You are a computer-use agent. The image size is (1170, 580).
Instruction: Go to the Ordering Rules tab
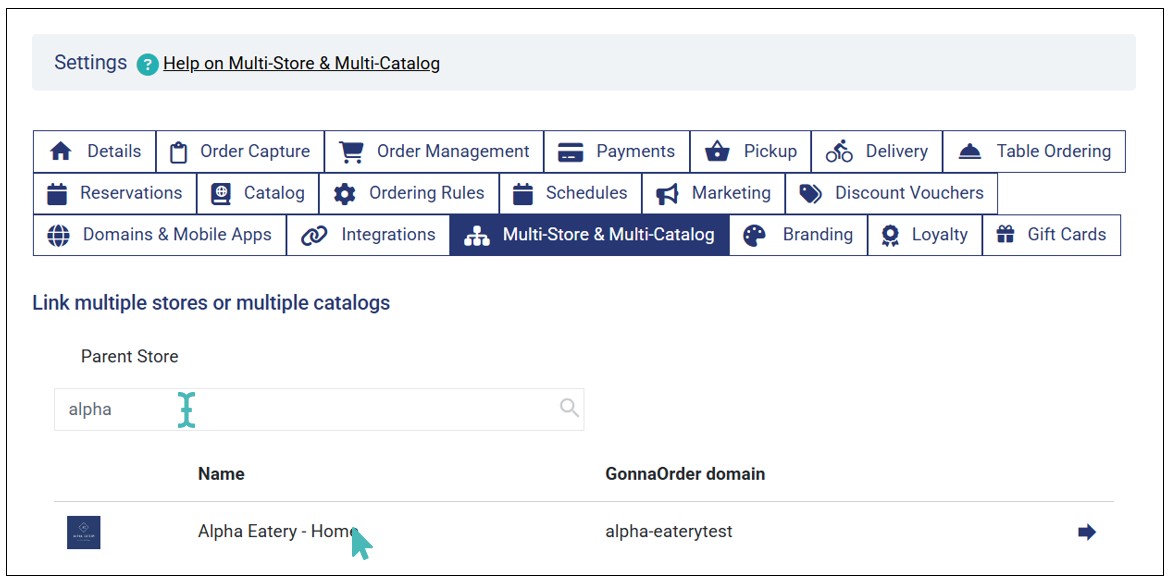(x=409, y=193)
